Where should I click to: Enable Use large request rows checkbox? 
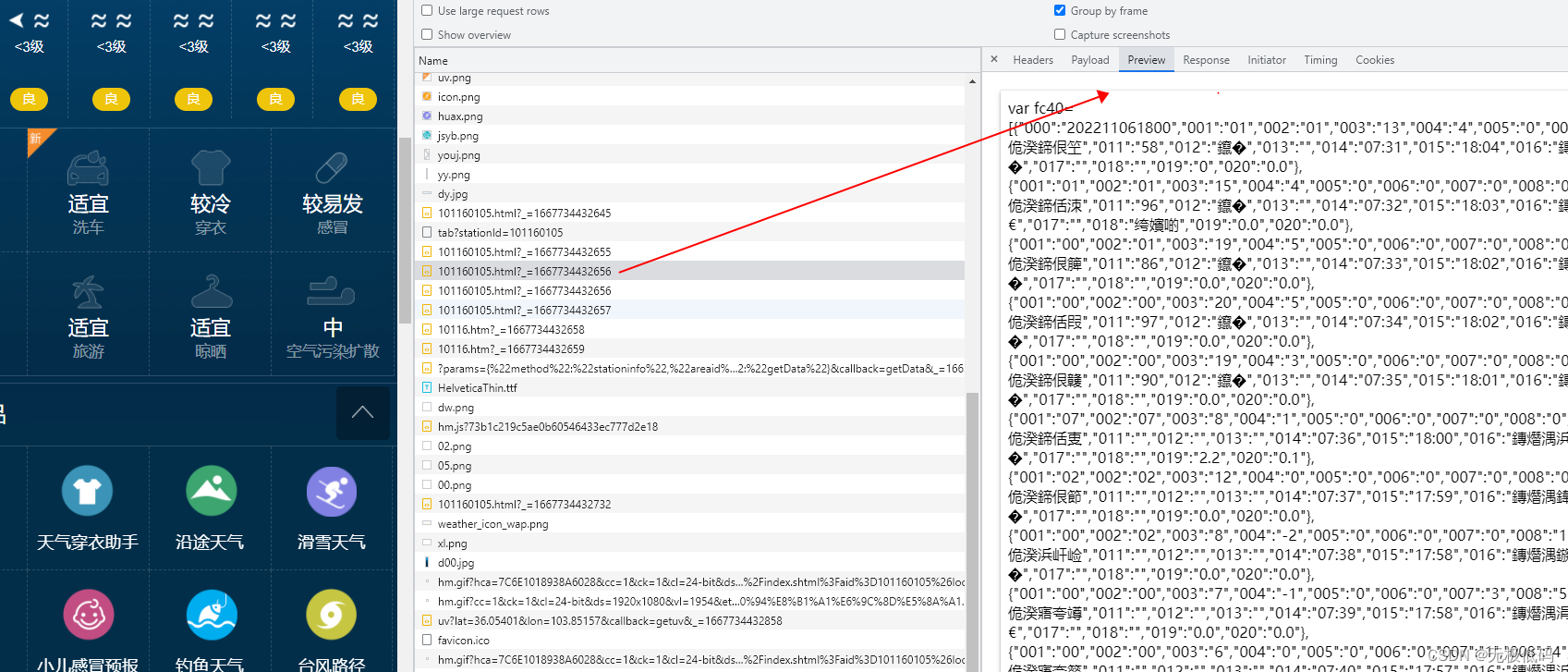pos(427,10)
